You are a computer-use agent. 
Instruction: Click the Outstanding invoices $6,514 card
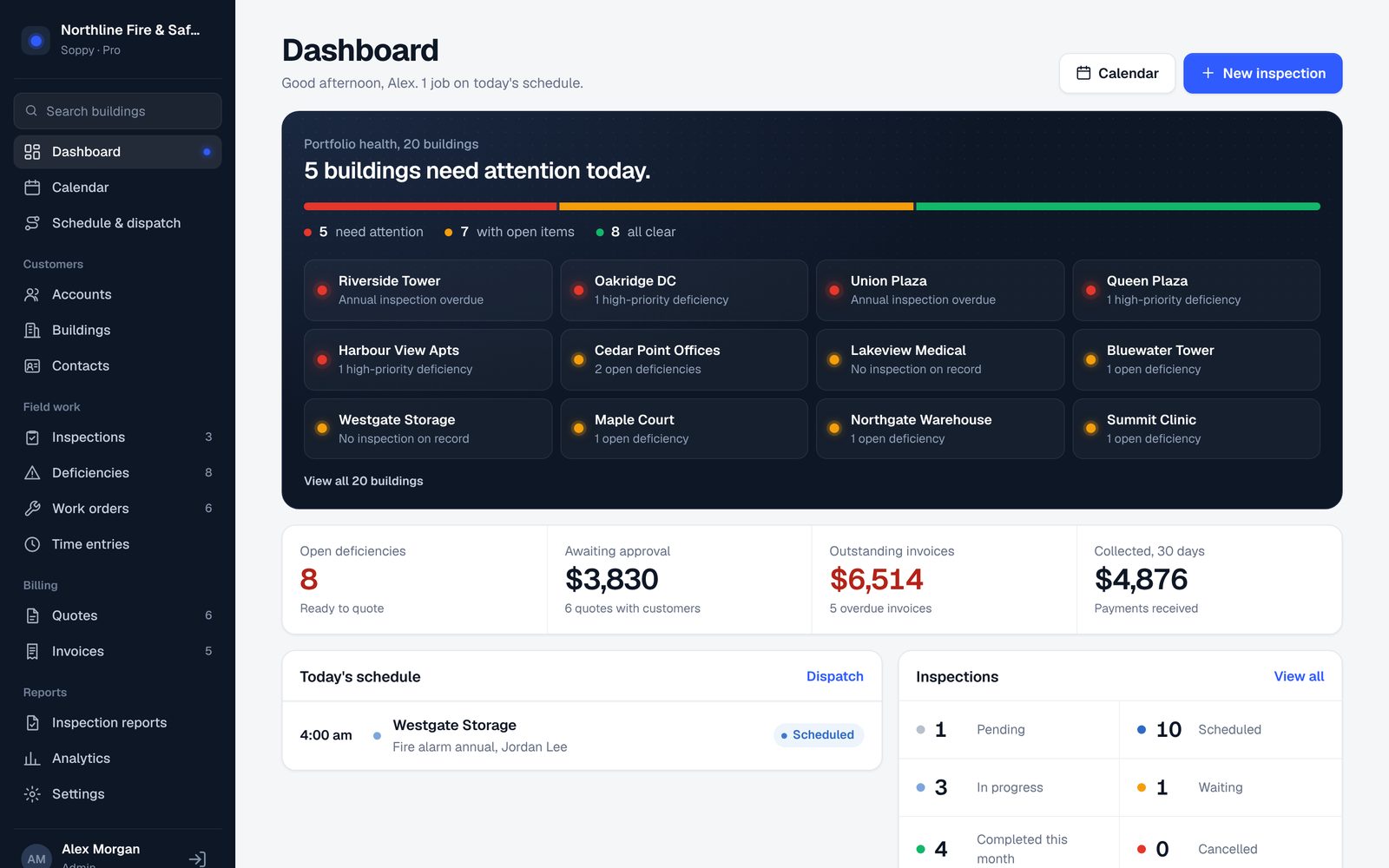tap(944, 579)
